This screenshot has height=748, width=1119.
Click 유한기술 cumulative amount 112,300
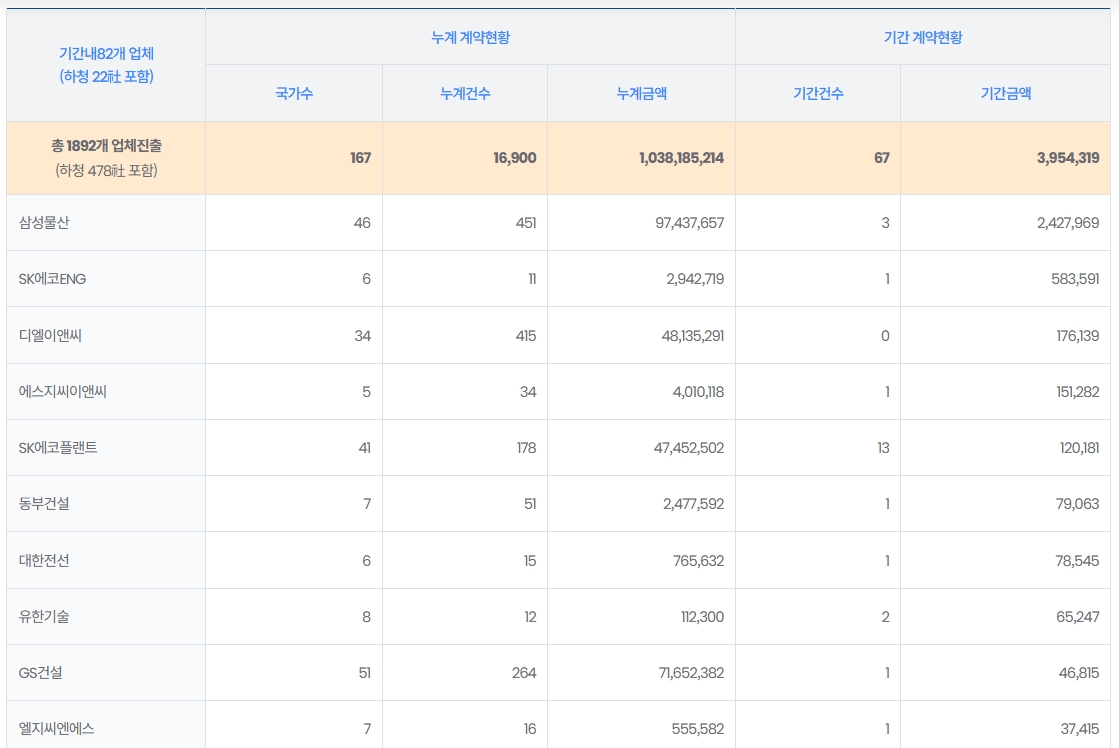tap(702, 617)
